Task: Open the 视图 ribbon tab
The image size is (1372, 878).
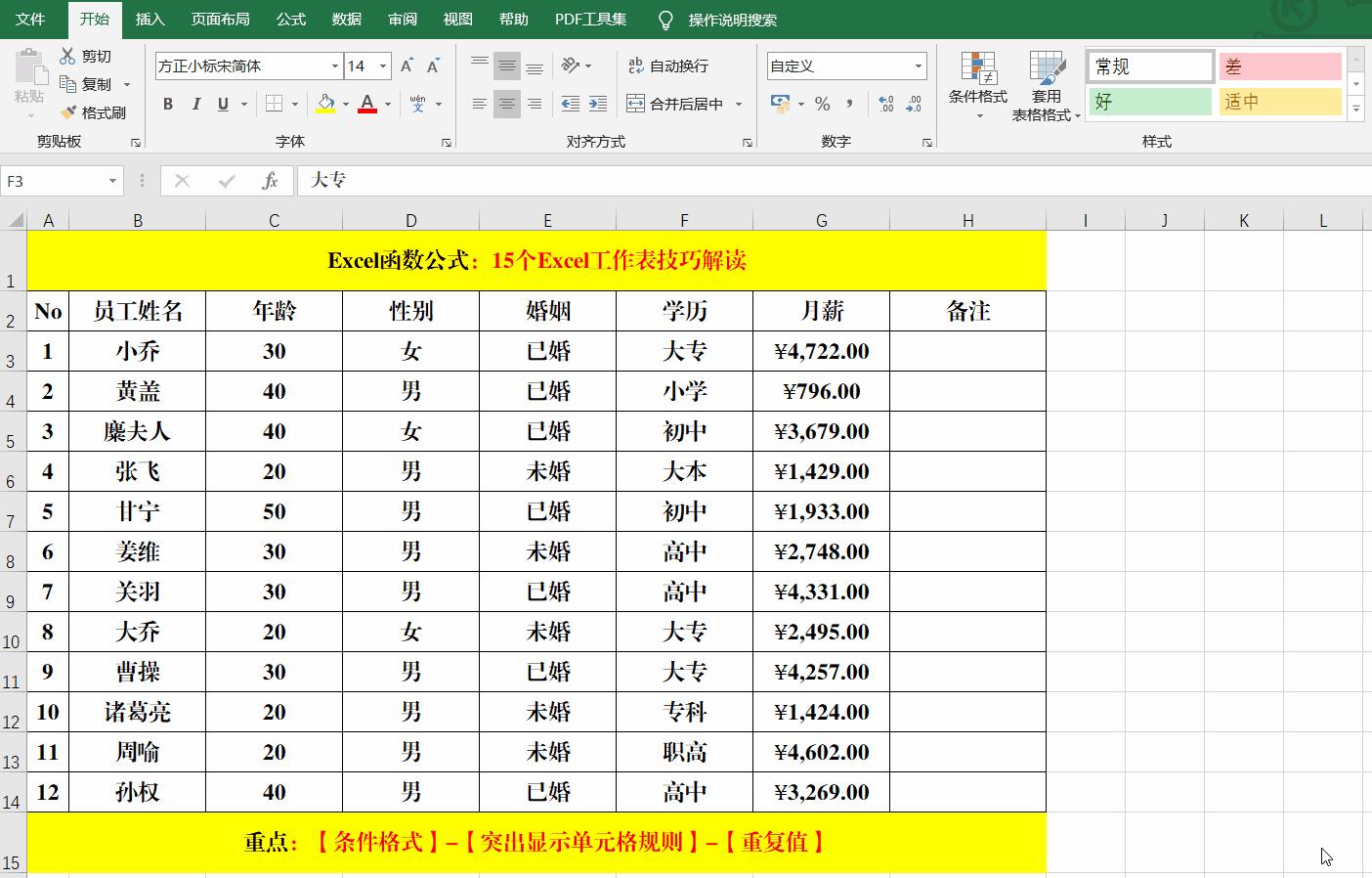Action: coord(457,19)
